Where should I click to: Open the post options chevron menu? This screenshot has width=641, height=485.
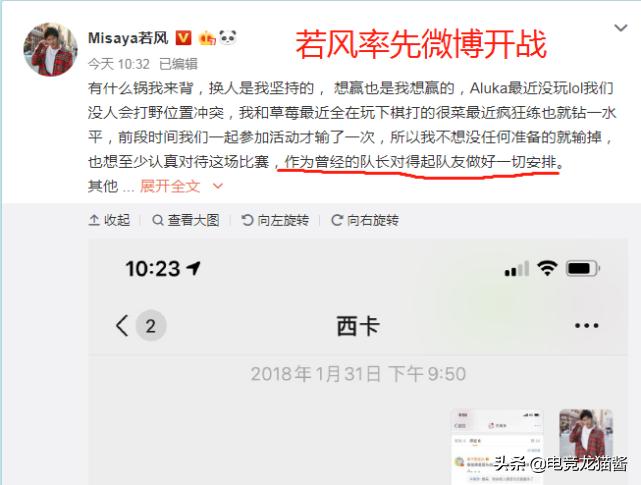point(621,28)
